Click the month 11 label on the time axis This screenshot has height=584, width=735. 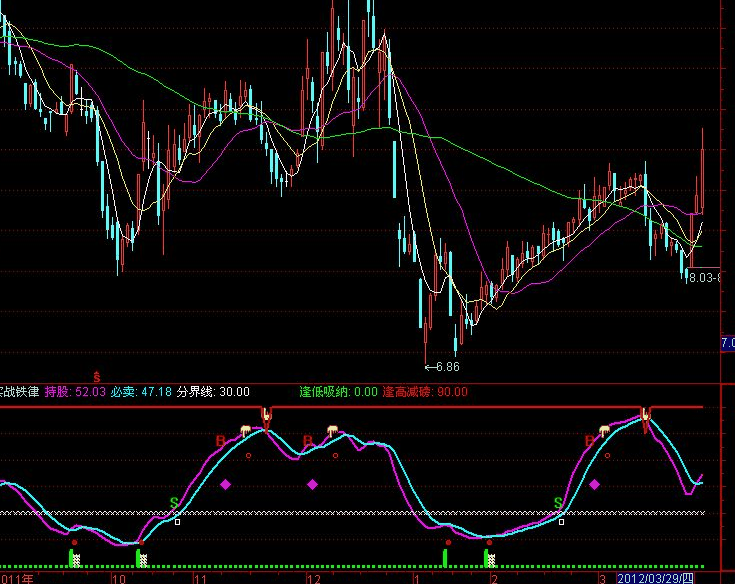pyautogui.click(x=201, y=578)
